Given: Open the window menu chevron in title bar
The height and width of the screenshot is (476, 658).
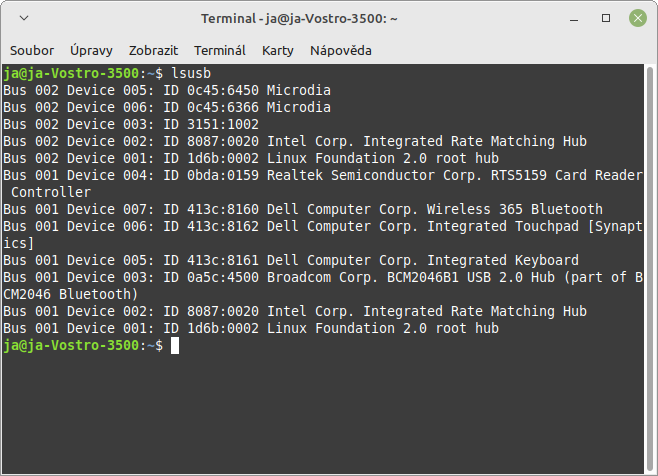Looking at the screenshot, I should point(24,19).
